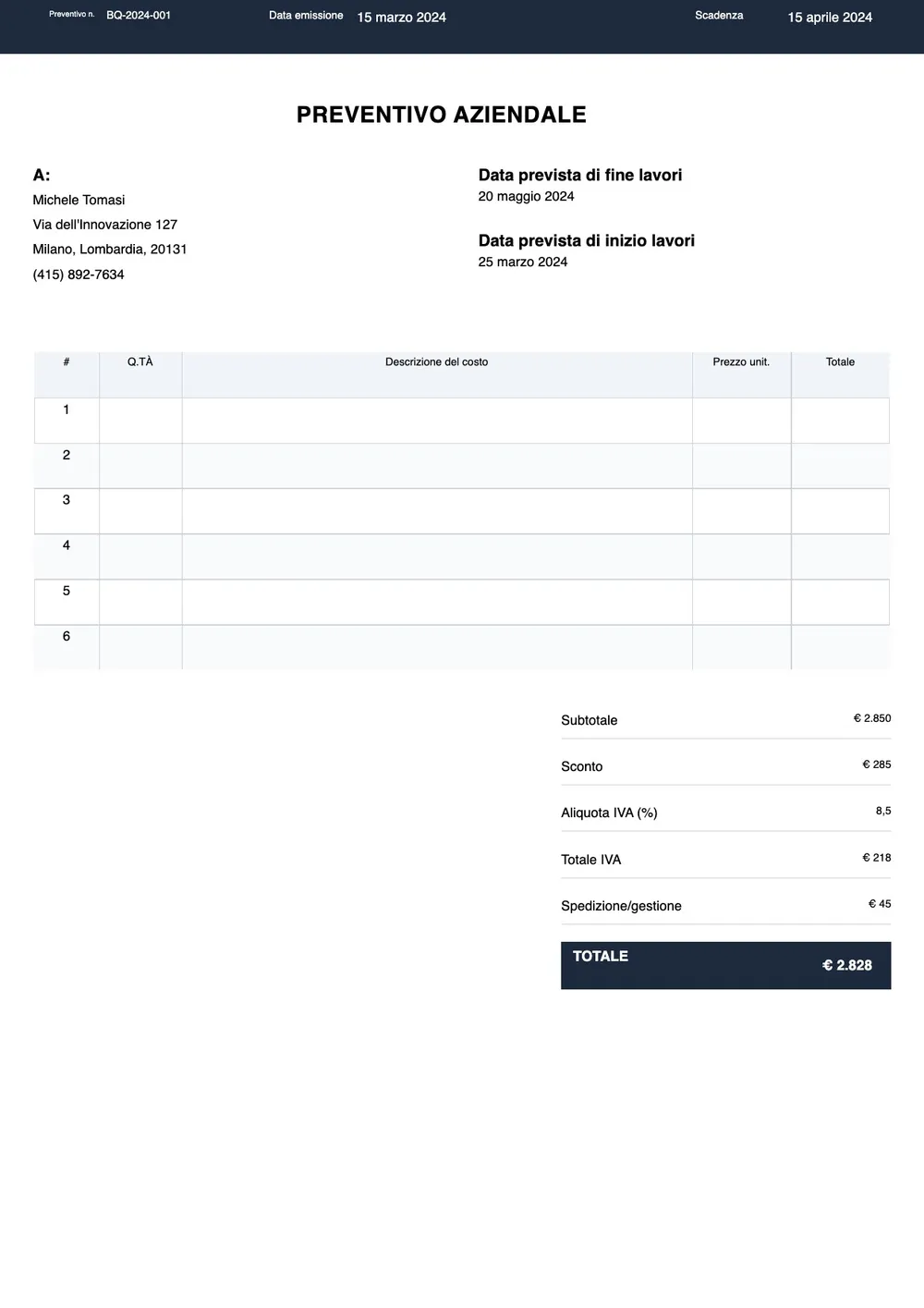Image resolution: width=924 pixels, height=1308 pixels.
Task: Click the quote number BQ-2024-001 field
Action: tap(139, 16)
